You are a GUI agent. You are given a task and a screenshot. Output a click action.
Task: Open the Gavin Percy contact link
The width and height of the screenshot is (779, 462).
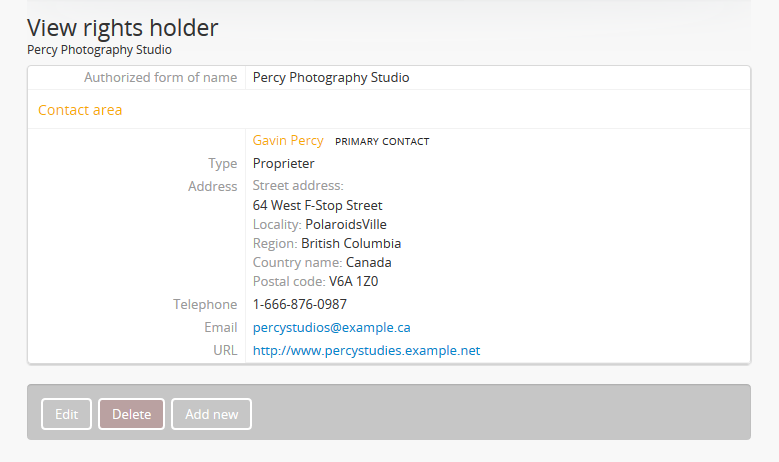288,141
